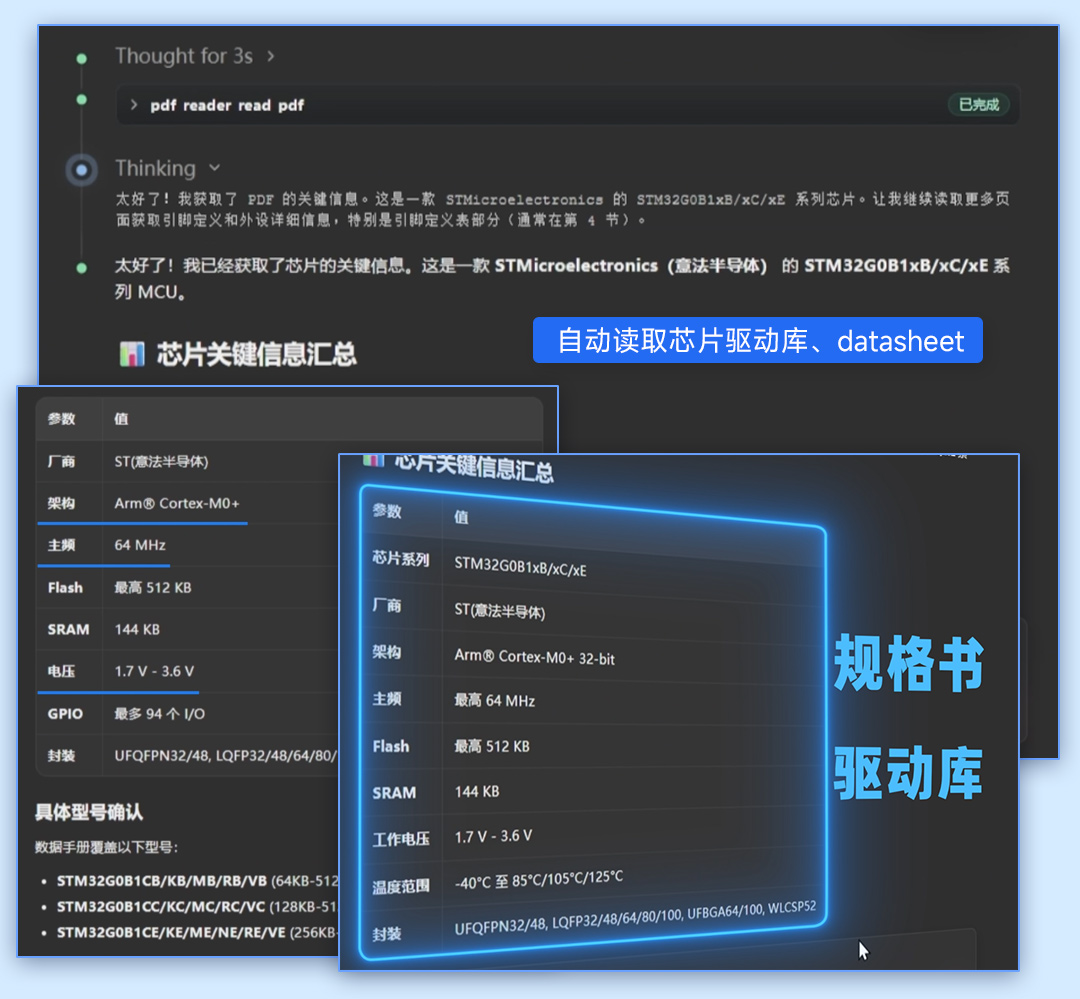The width and height of the screenshot is (1080, 999).
Task: Select the STM32G0B1CE/KE/ME/NE/RE/VE list item
Action: (198, 933)
